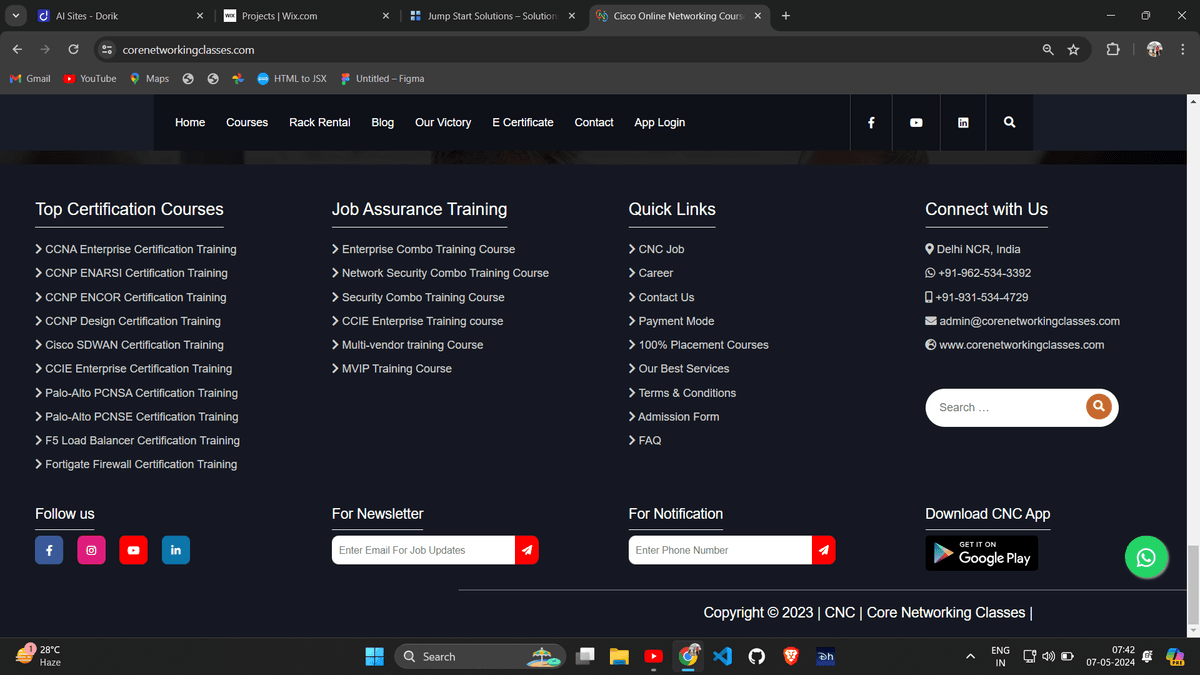Click the LinkedIn icon under Follow us
This screenshot has width=1200, height=675.
[x=176, y=550]
